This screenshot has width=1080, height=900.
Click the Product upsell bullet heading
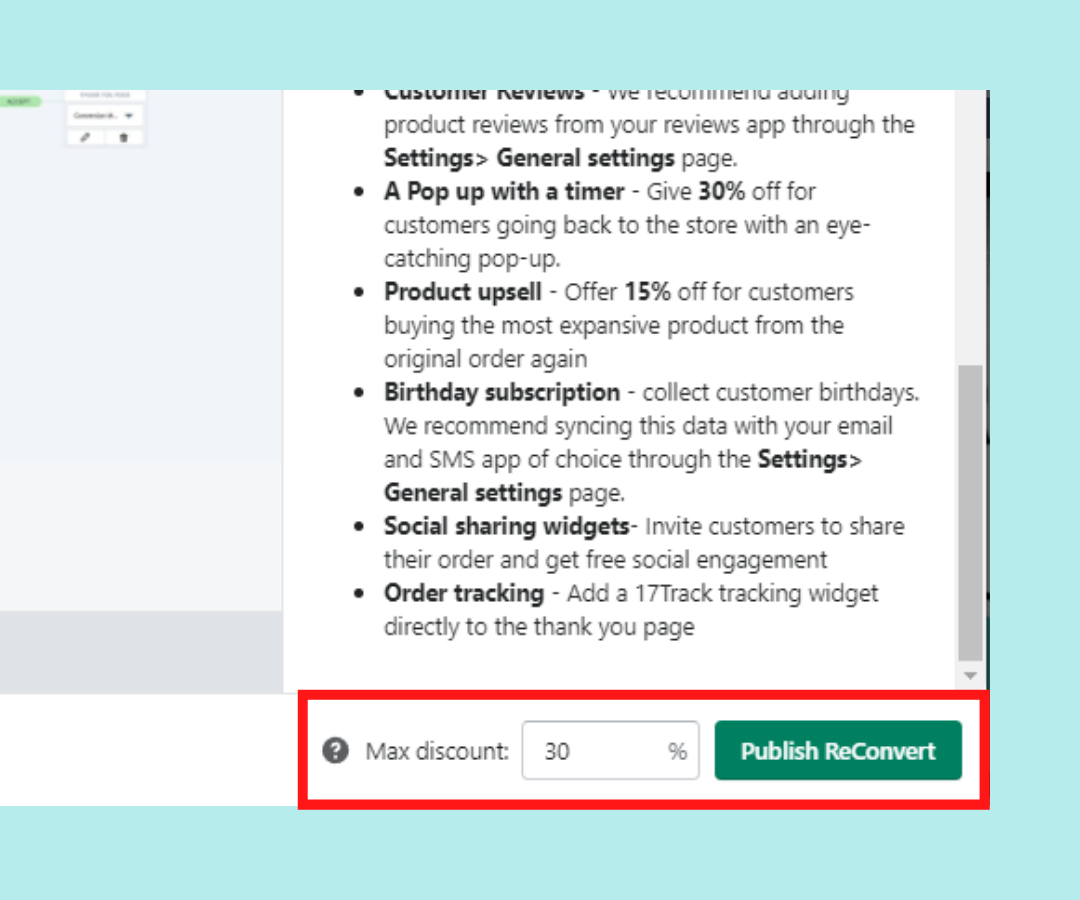tap(463, 292)
